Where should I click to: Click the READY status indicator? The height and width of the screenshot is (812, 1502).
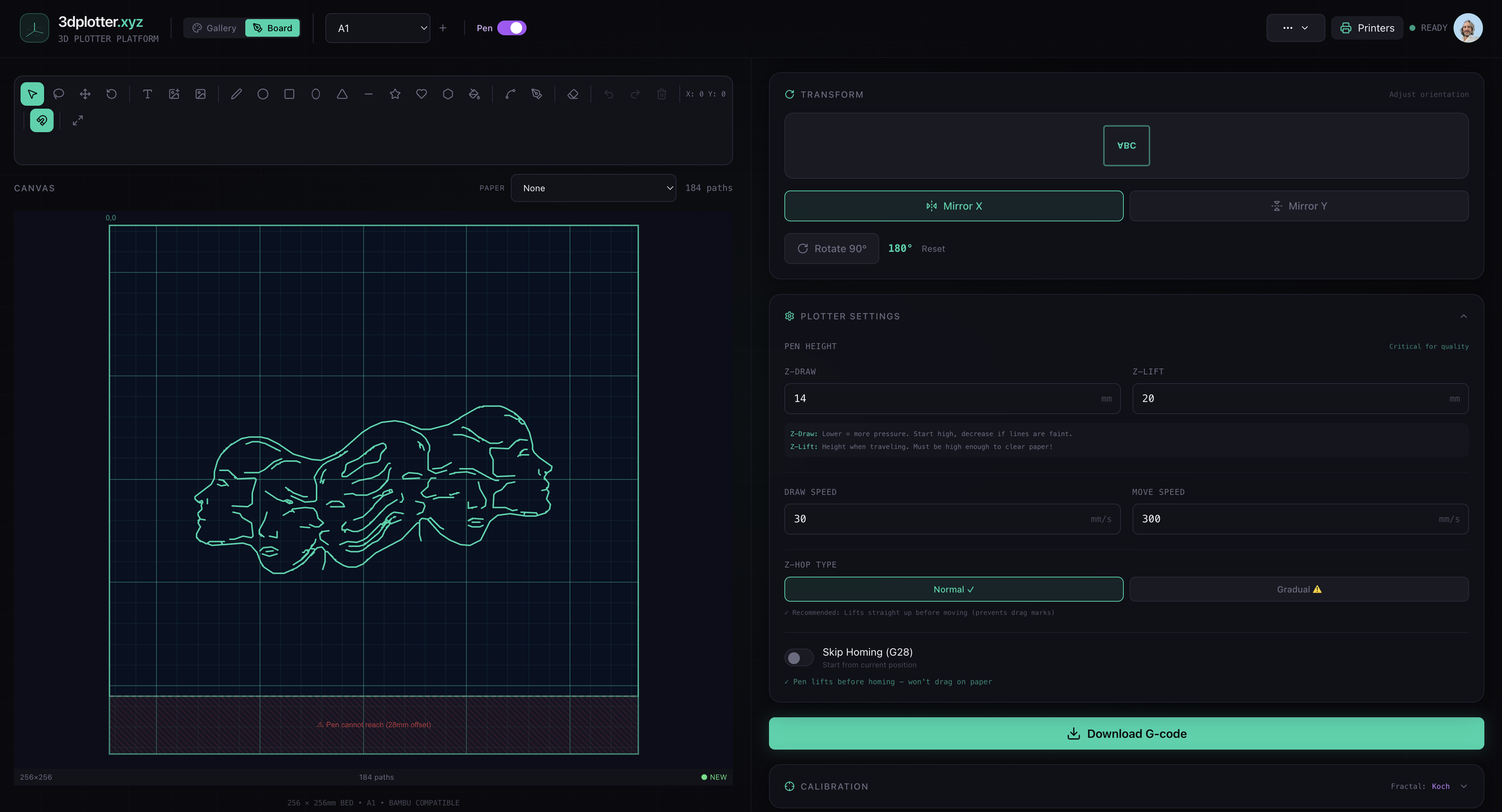click(1428, 28)
